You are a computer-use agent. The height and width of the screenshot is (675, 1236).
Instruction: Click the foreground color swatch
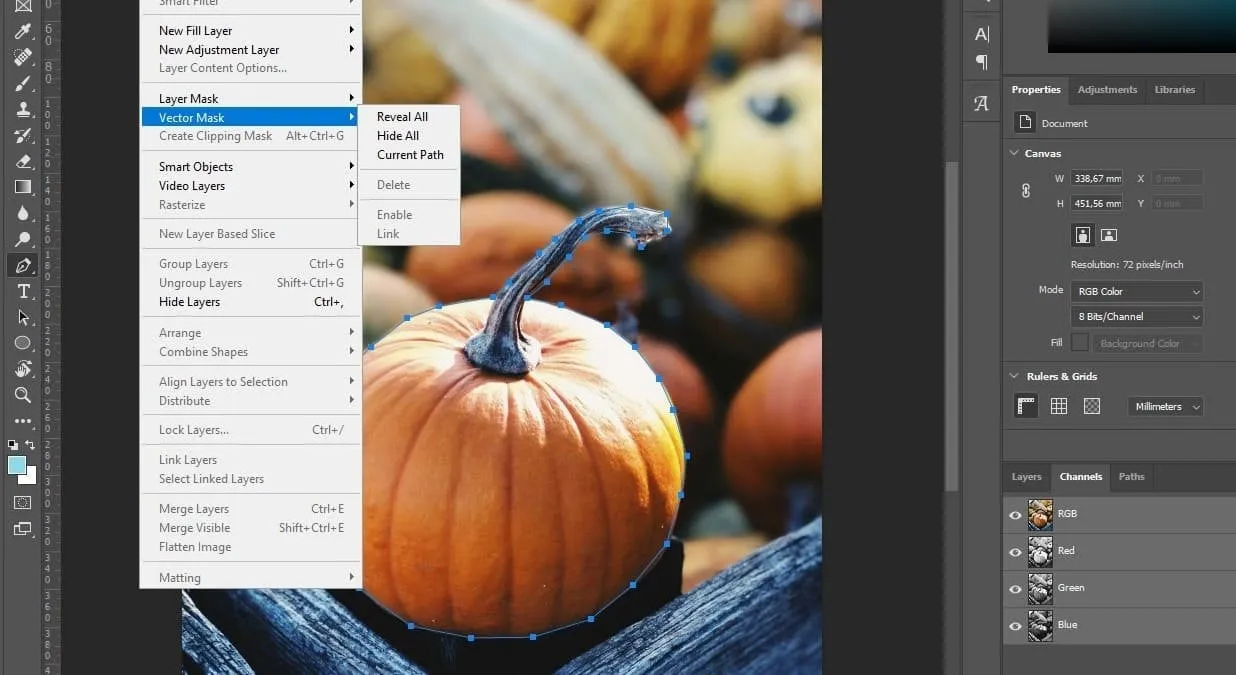click(14, 463)
